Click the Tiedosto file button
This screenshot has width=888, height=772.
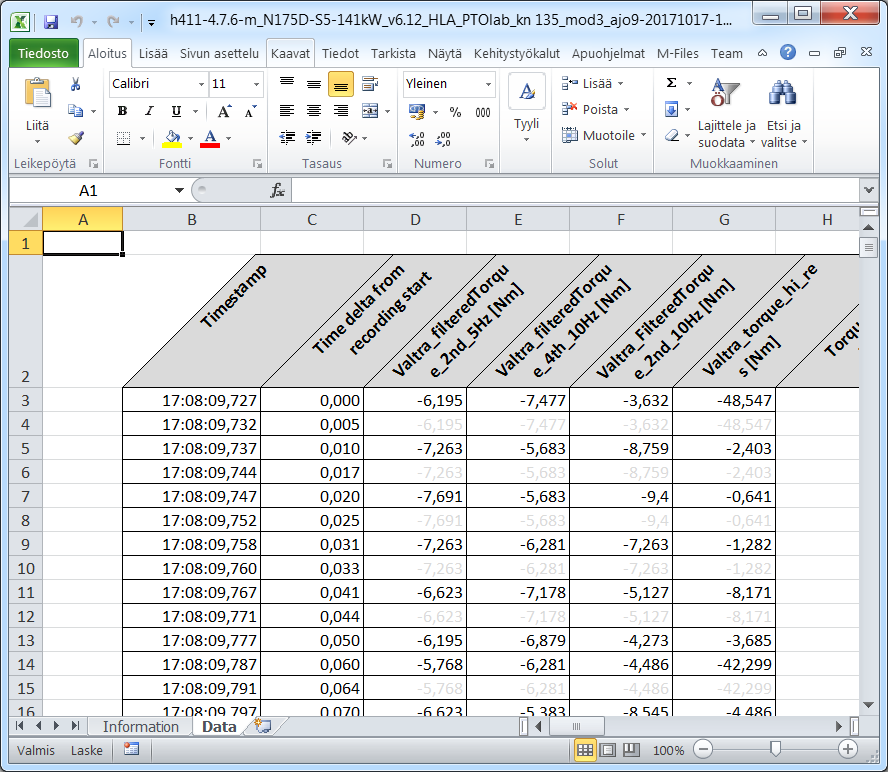click(45, 53)
